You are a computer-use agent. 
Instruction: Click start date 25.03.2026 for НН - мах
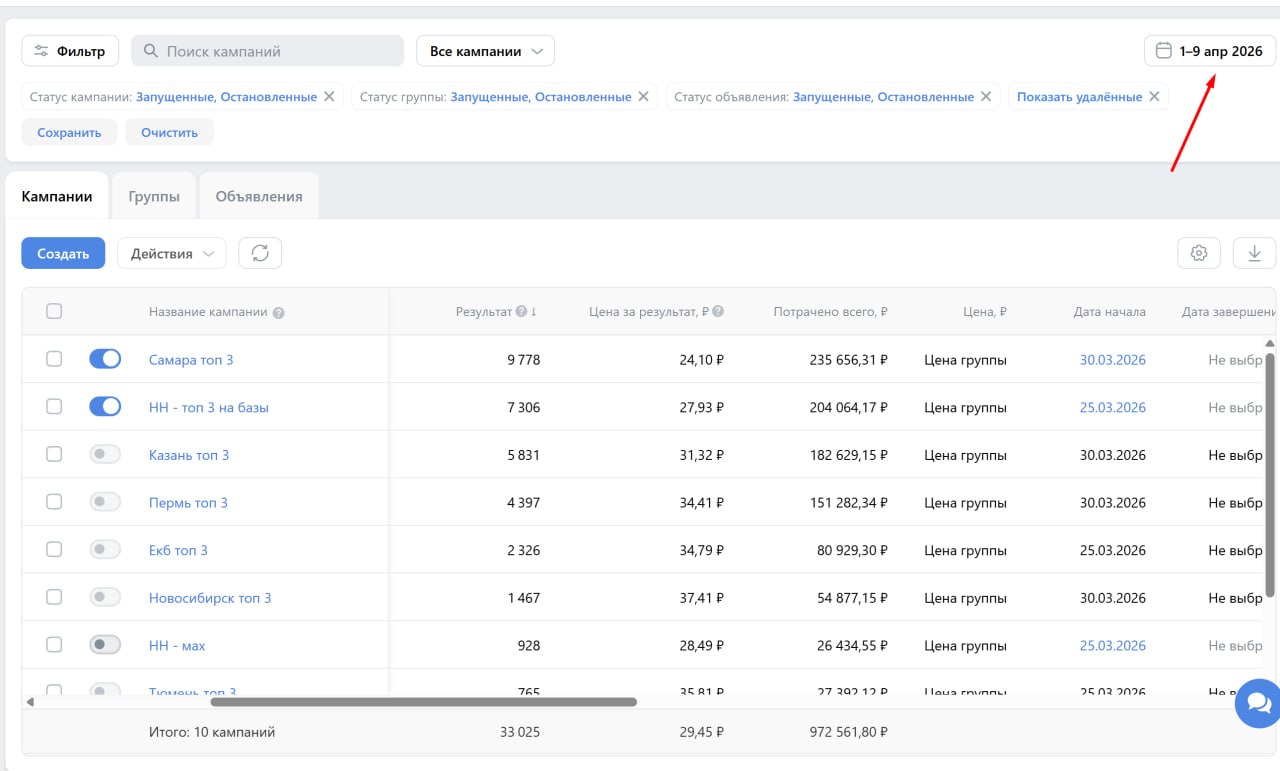point(1113,646)
